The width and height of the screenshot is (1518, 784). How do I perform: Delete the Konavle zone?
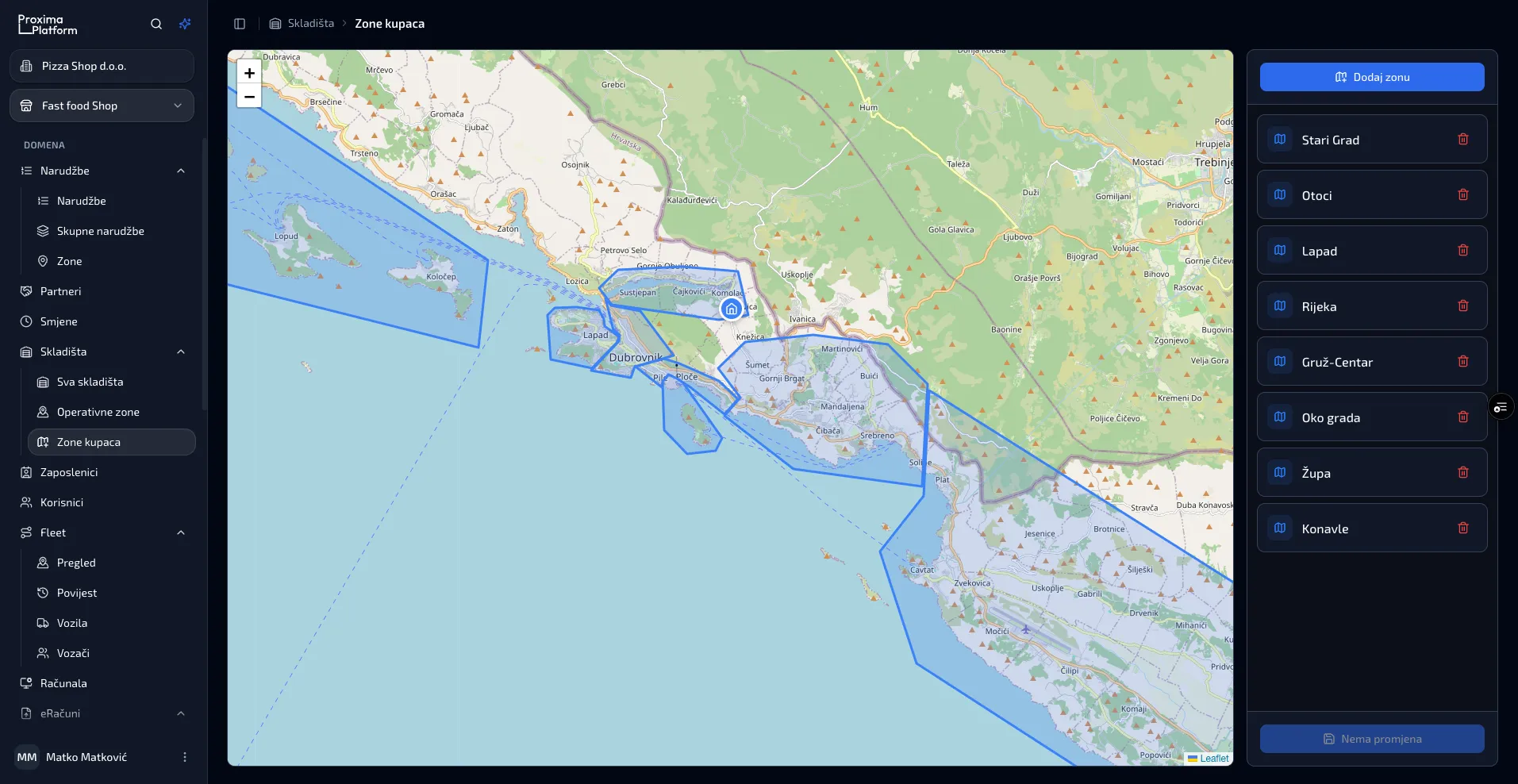pos(1463,528)
